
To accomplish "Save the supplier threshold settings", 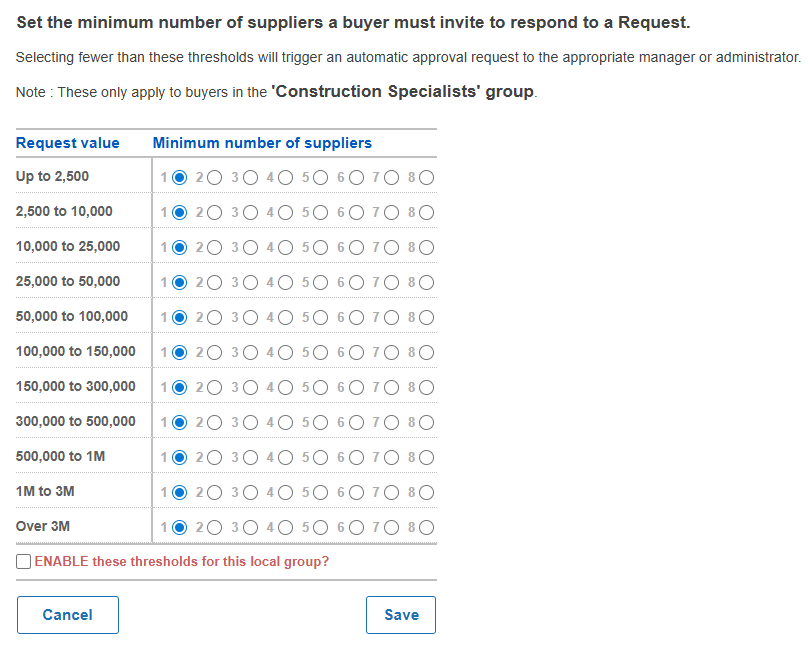I will tap(401, 615).
